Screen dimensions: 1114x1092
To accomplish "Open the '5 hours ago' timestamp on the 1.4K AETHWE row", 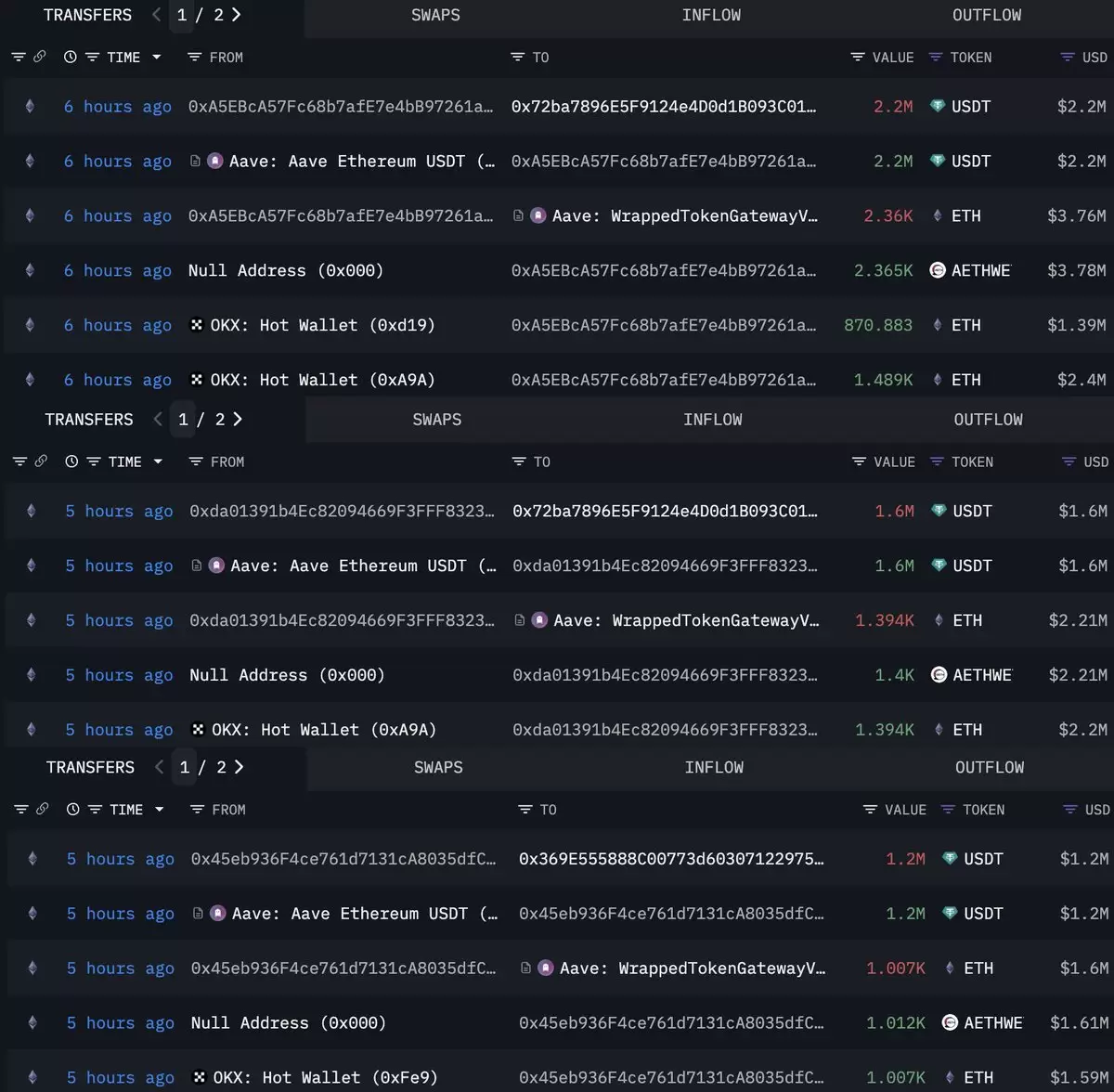I will point(119,675).
